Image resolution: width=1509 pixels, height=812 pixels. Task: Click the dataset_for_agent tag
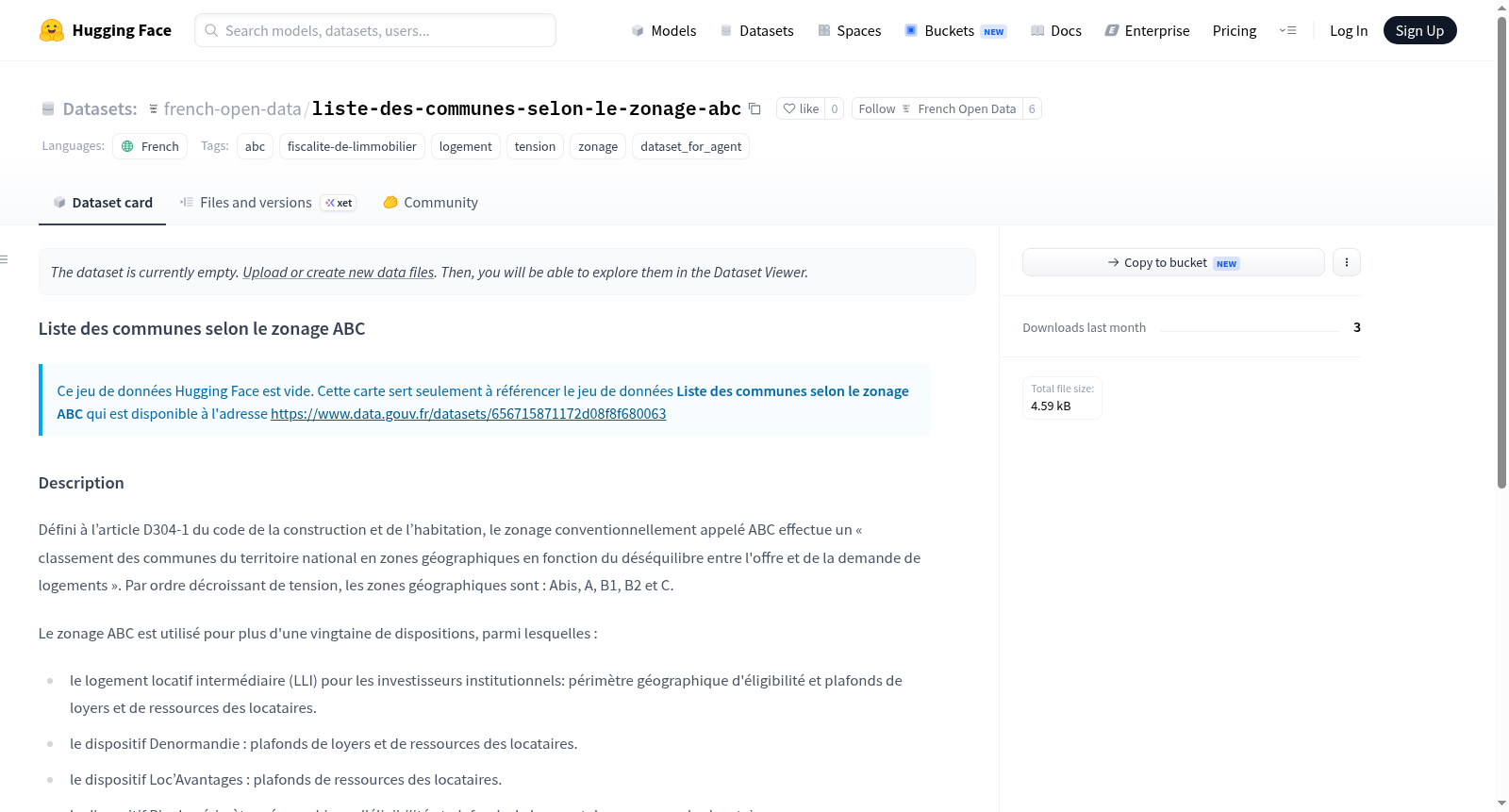[x=690, y=146]
